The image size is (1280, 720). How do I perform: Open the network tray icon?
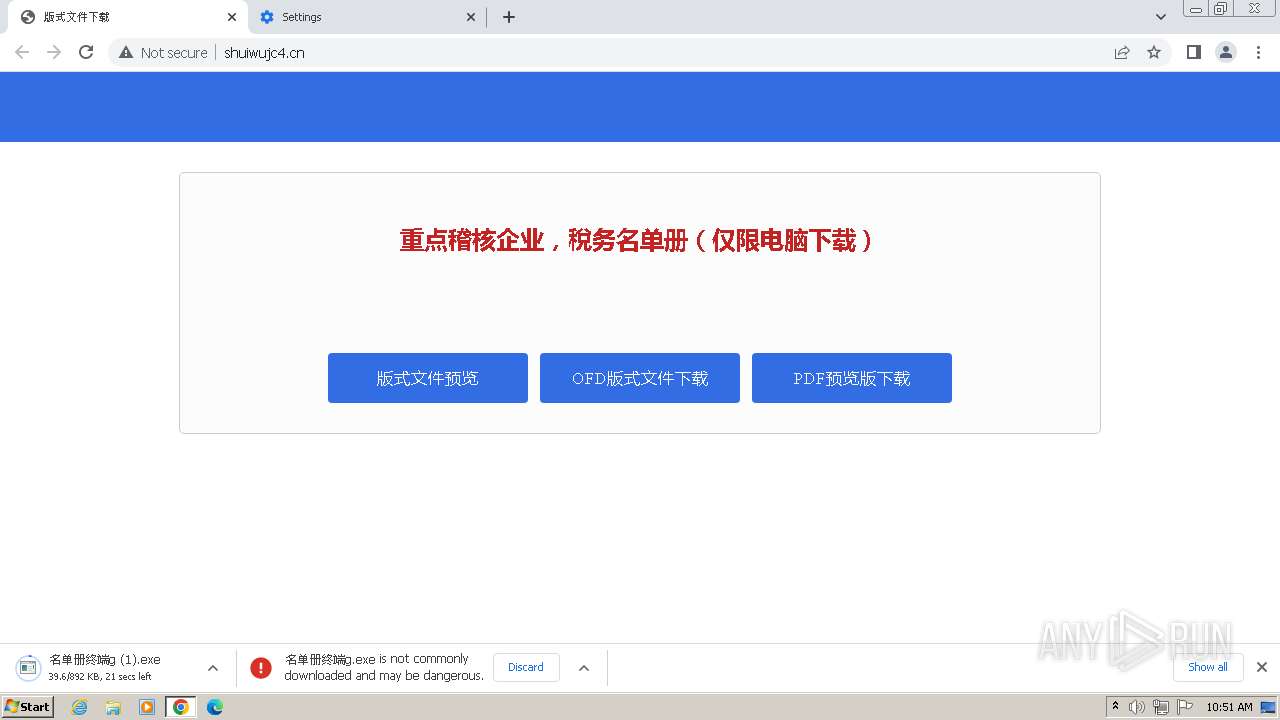pyautogui.click(x=1161, y=707)
